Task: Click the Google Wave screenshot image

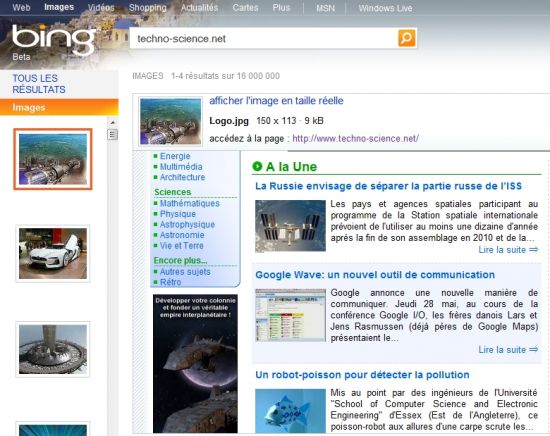Action: [290, 315]
